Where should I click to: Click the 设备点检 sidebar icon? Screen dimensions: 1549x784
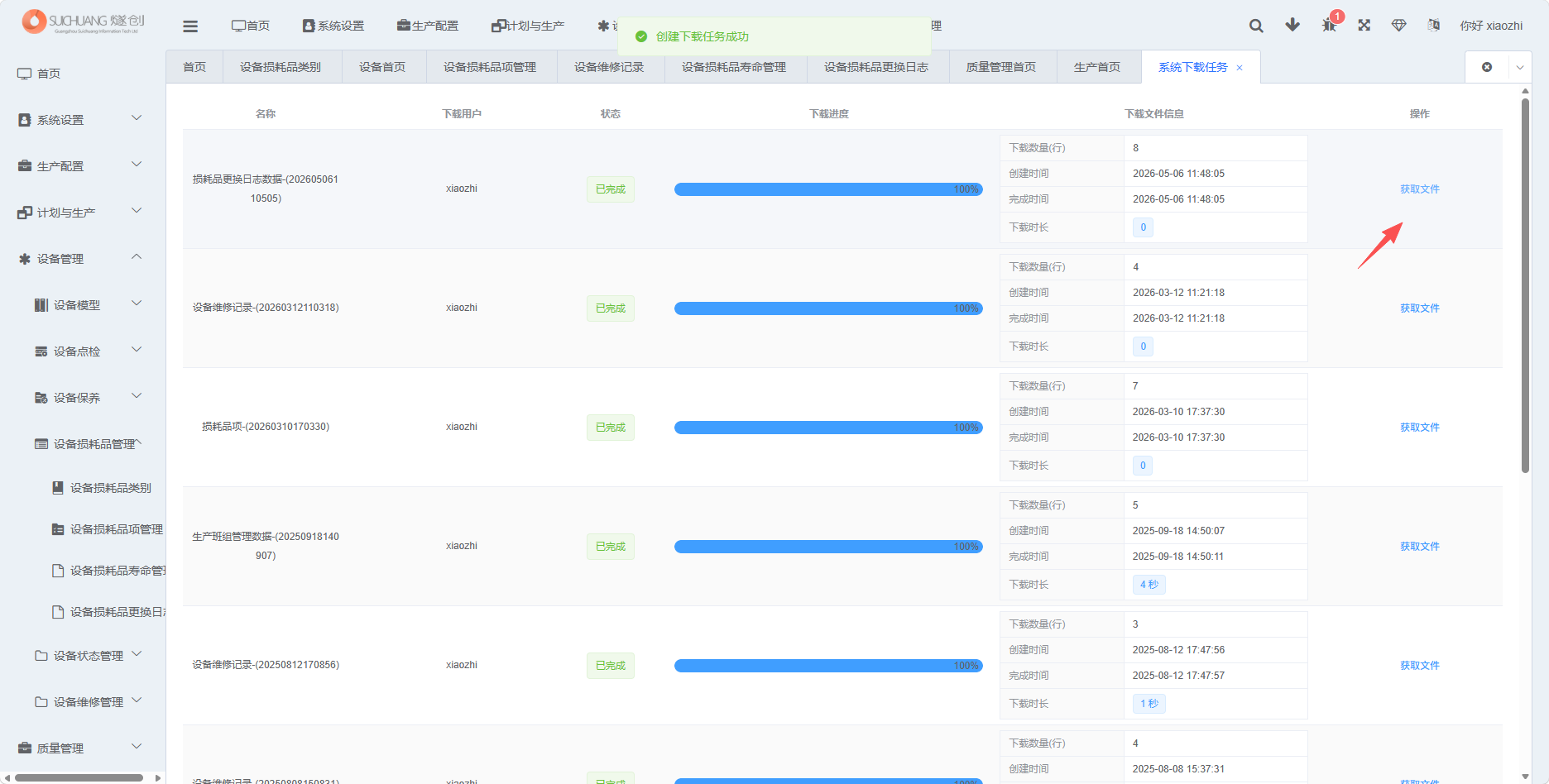coord(41,351)
